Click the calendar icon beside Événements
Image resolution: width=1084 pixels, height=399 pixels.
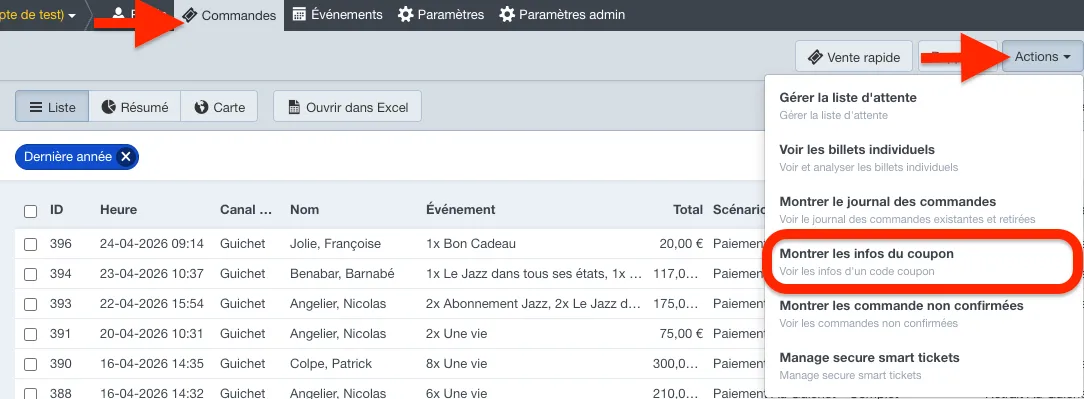click(x=299, y=15)
